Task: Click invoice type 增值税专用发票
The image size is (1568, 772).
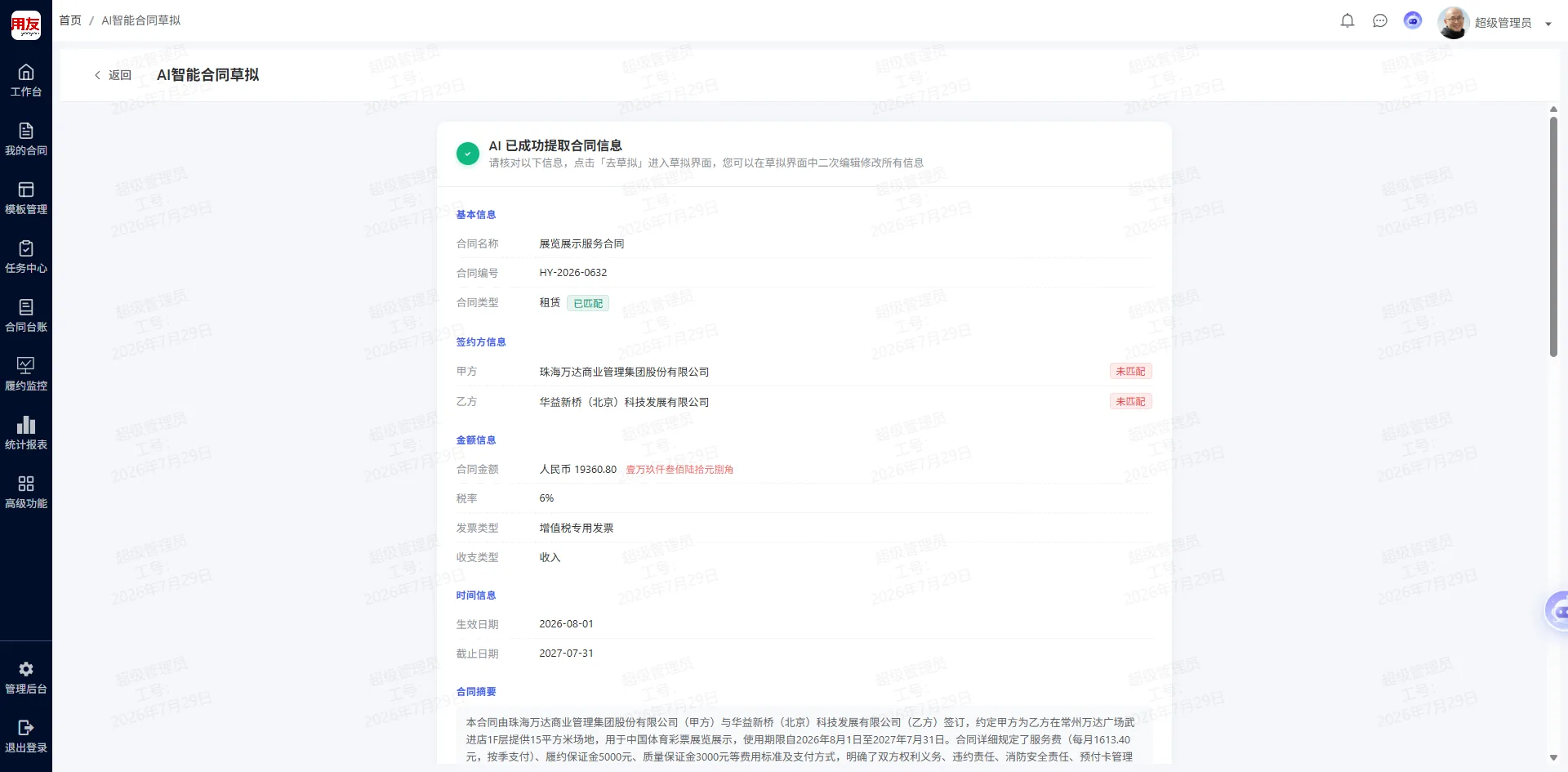Action: pos(577,529)
